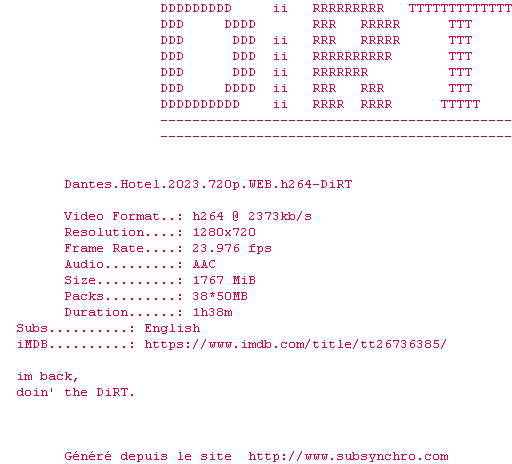Click the Size 1767 MiB value
Viewport: 512px width, 464px height.
point(224,280)
